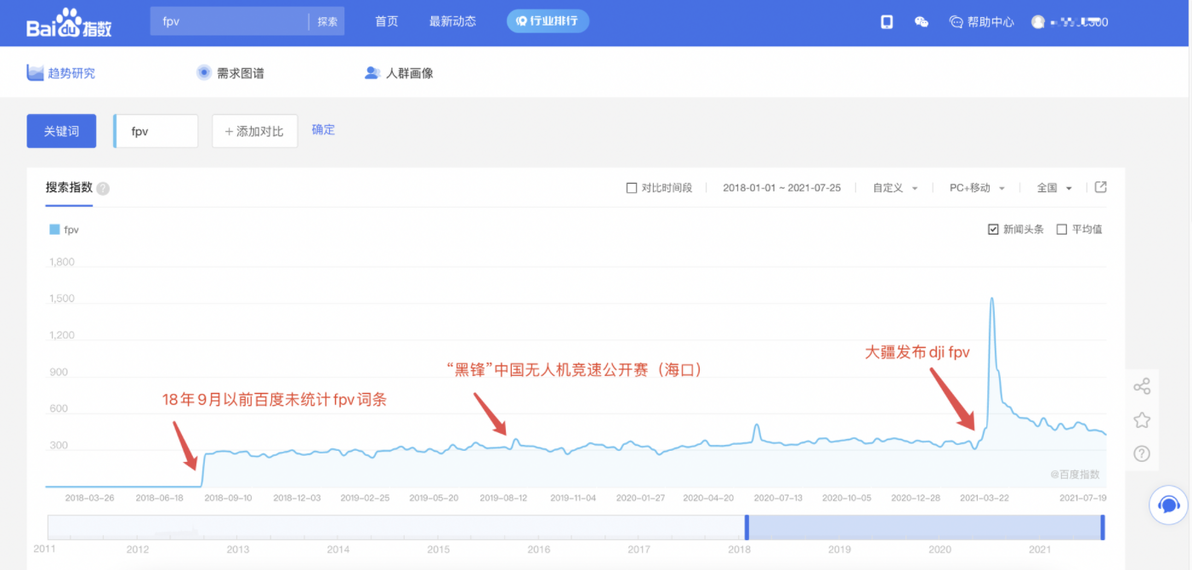Open the share icon beside the chart
Screen dimensions: 1192x570
tap(1141, 386)
